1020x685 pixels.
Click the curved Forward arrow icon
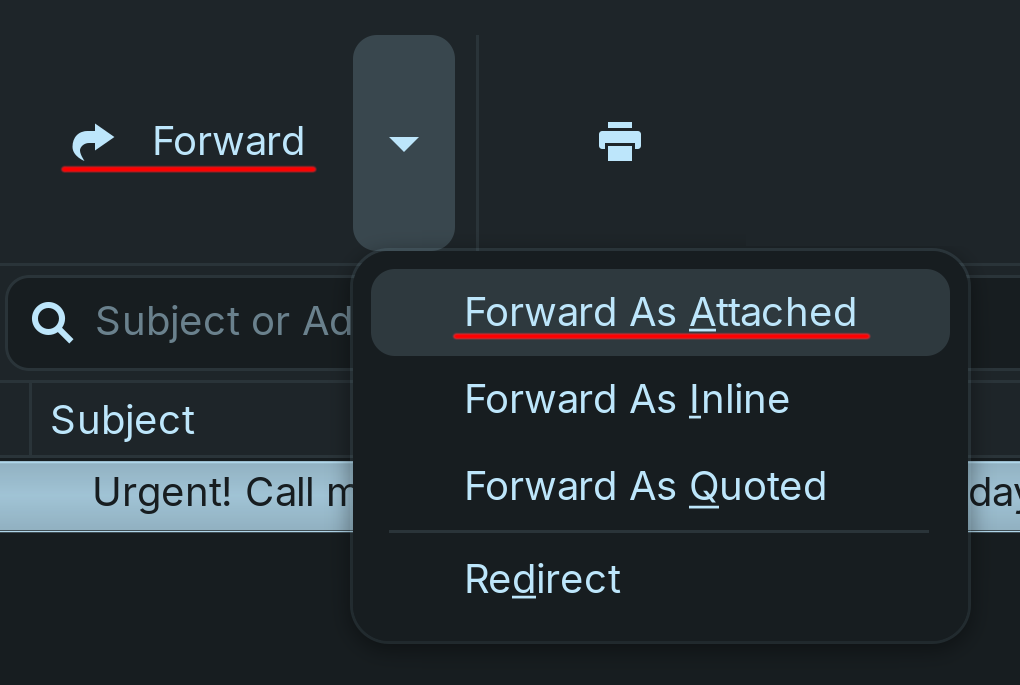point(93,142)
